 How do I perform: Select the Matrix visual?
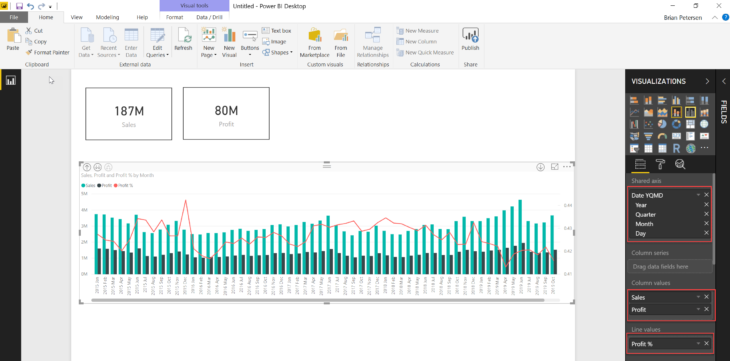(662, 149)
